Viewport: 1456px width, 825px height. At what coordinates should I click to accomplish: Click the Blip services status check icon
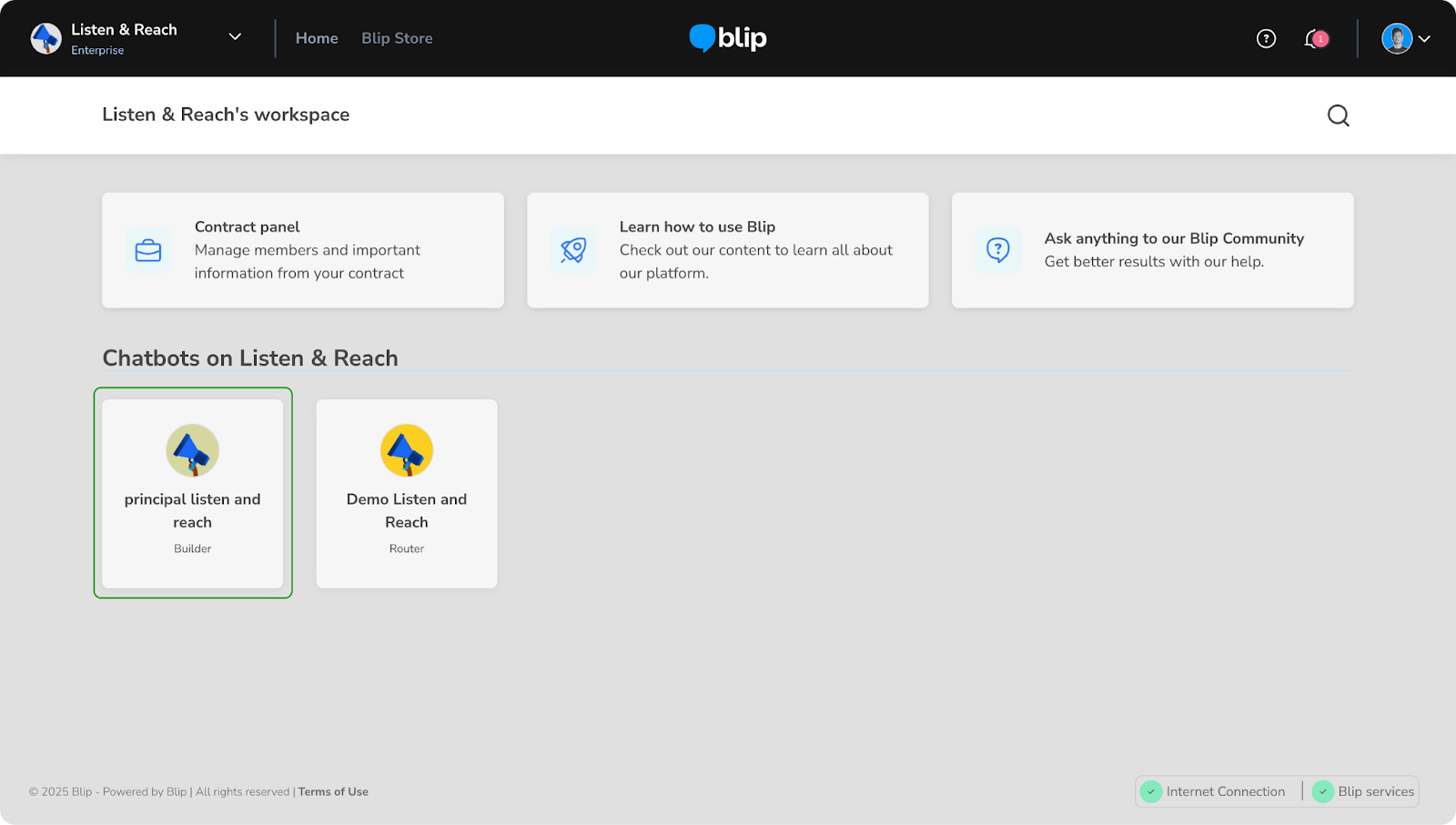(1323, 791)
